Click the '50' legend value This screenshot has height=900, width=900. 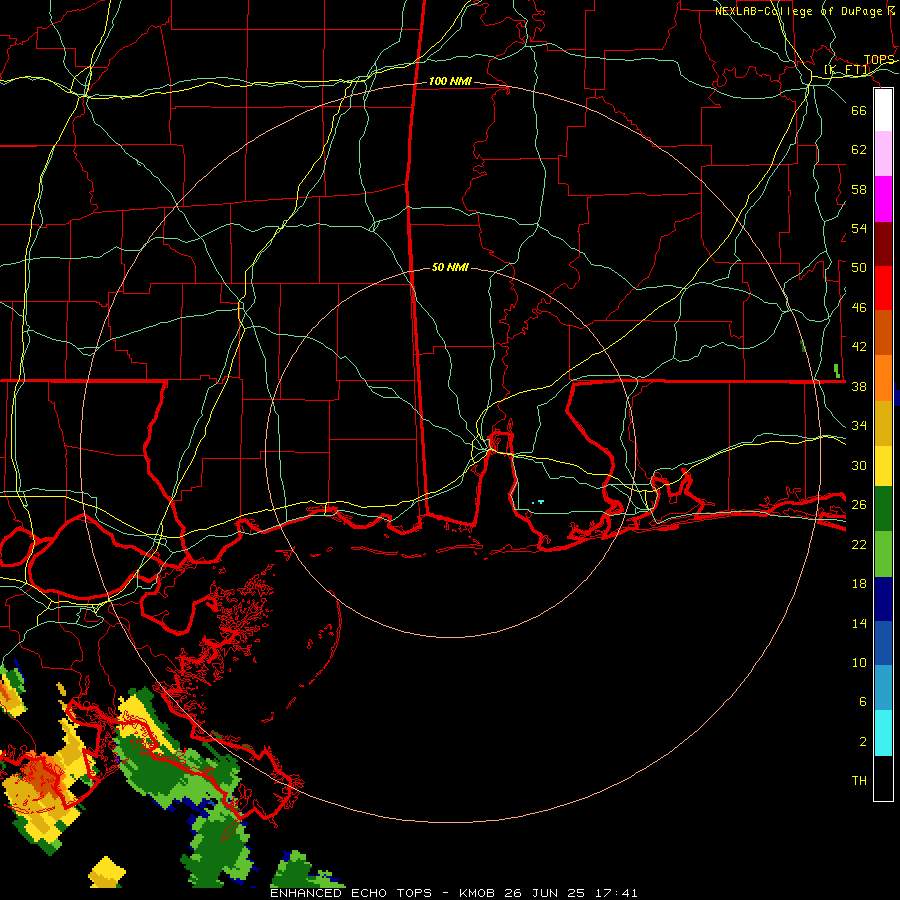(x=859, y=268)
